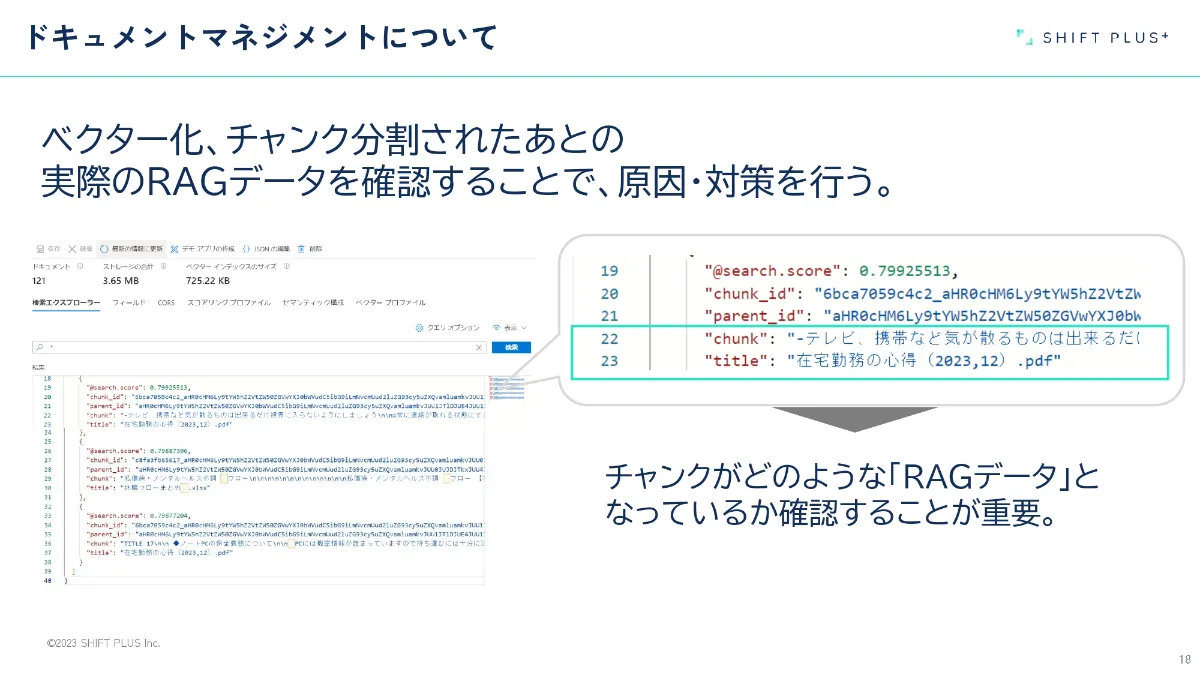Click the blue 検索 button
This screenshot has width=1200, height=675.
511,347
